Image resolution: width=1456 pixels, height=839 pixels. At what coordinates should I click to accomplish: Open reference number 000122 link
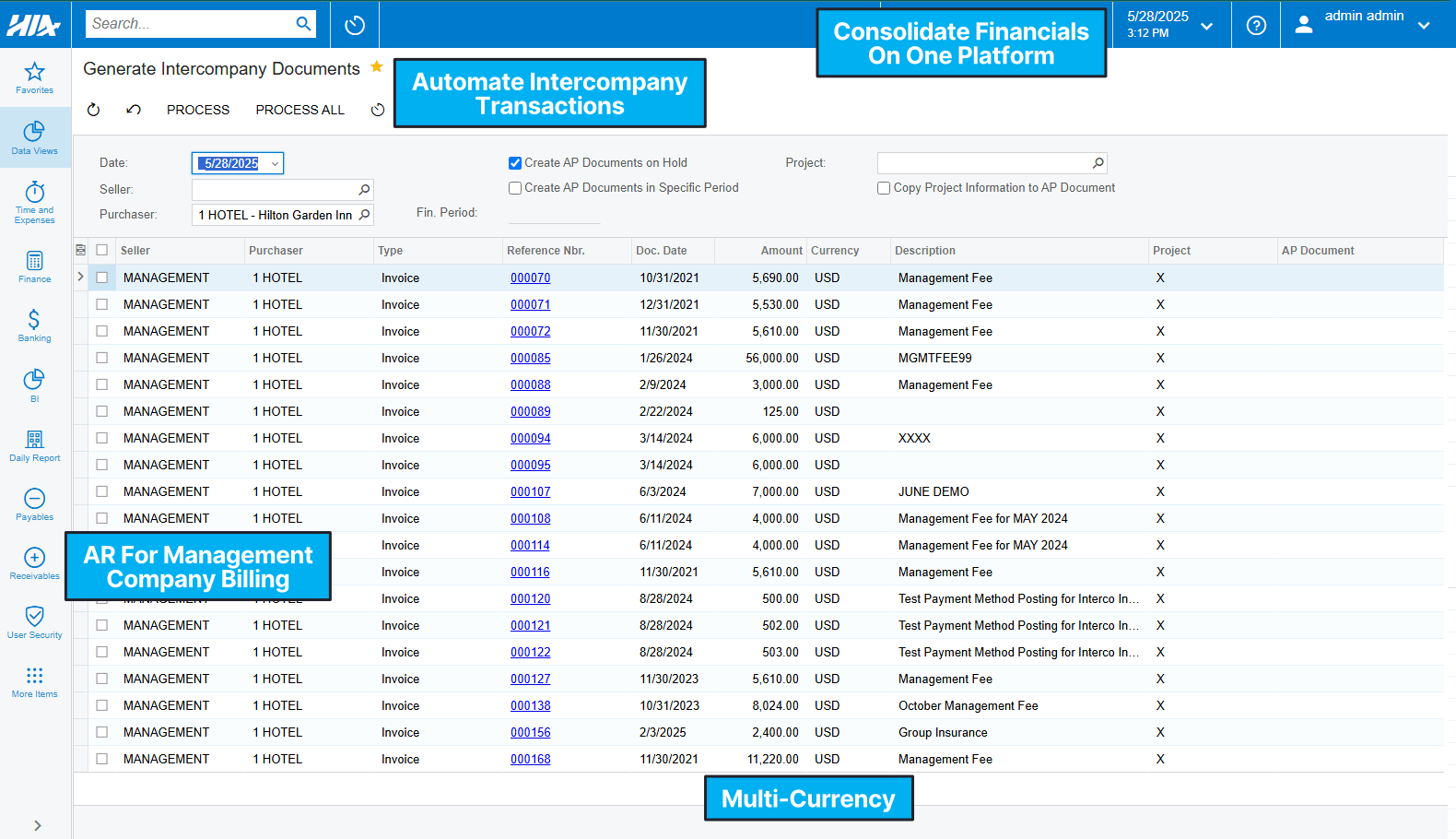click(531, 652)
